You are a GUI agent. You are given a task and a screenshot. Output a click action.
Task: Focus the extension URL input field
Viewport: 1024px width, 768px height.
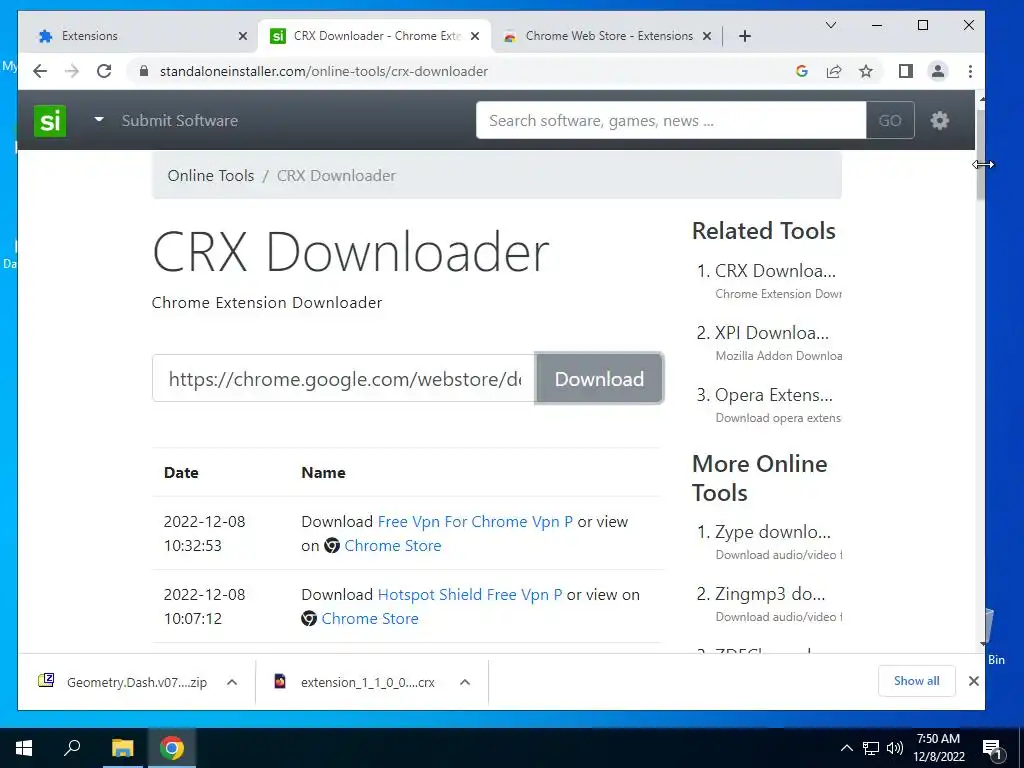pyautogui.click(x=344, y=379)
